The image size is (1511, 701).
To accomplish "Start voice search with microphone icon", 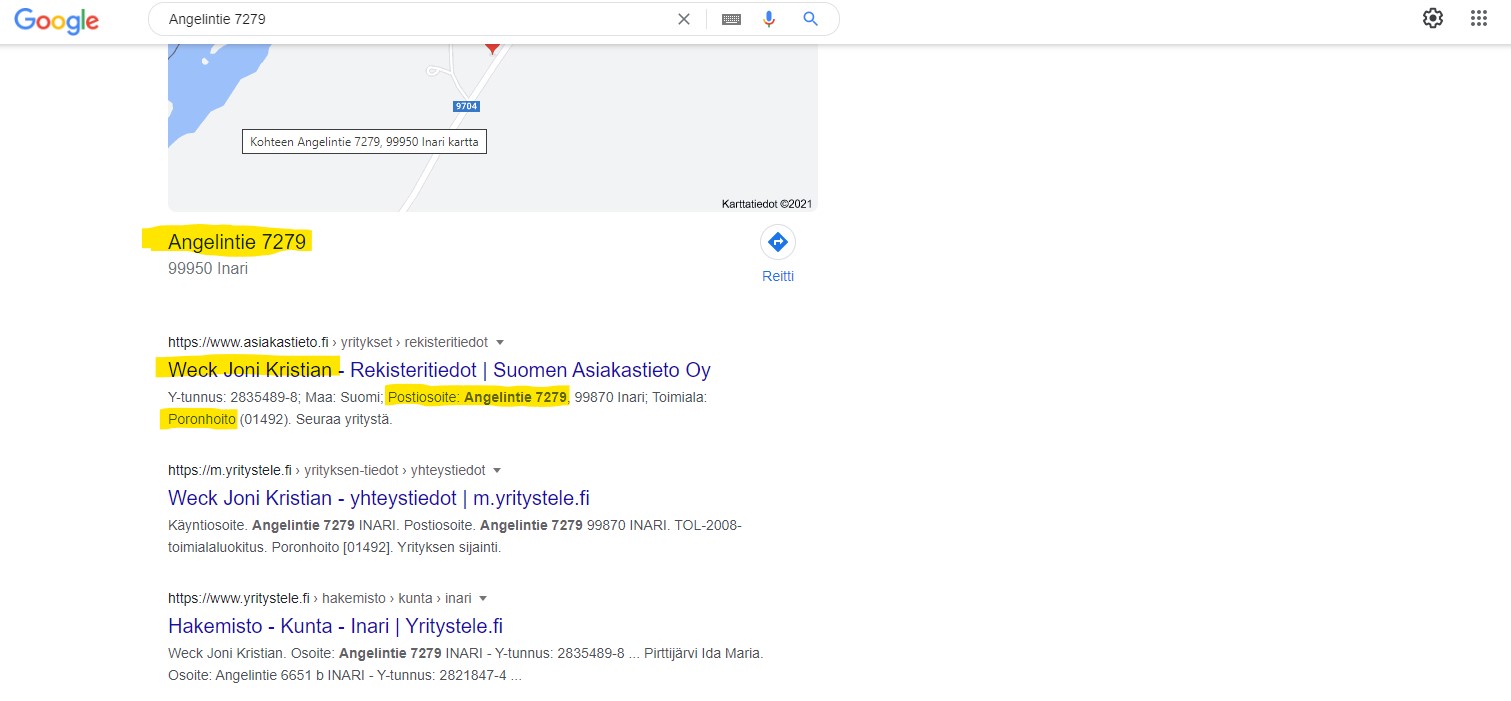I will 769,19.
